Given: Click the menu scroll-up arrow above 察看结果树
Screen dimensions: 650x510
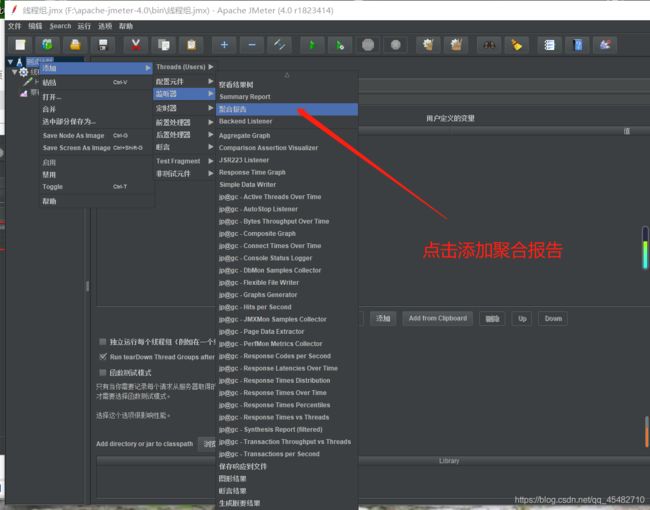Looking at the screenshot, I should coord(287,75).
